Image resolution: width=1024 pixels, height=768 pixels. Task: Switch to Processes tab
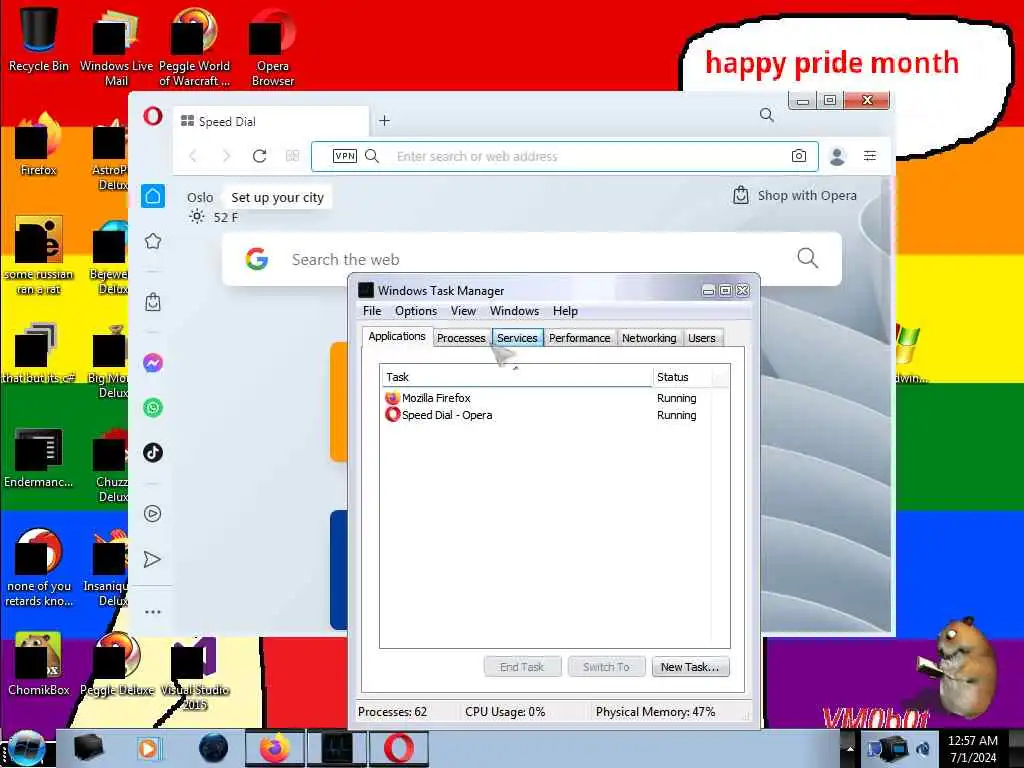pyautogui.click(x=461, y=338)
